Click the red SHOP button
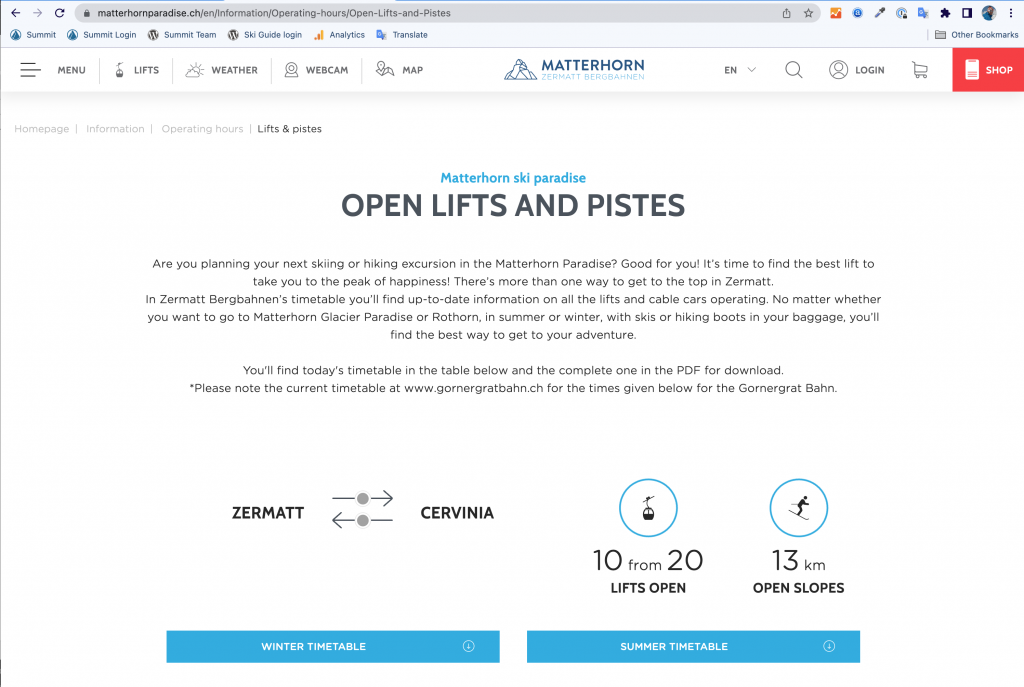1024x687 pixels. point(988,70)
